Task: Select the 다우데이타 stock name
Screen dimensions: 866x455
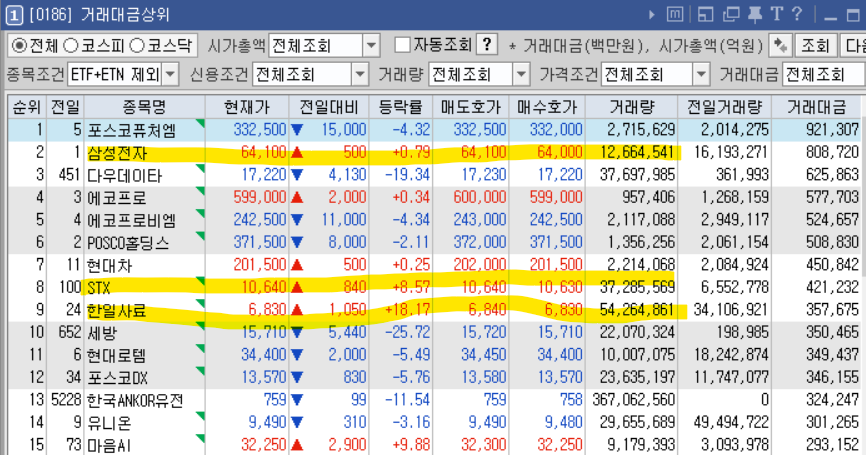Action: tap(124, 176)
